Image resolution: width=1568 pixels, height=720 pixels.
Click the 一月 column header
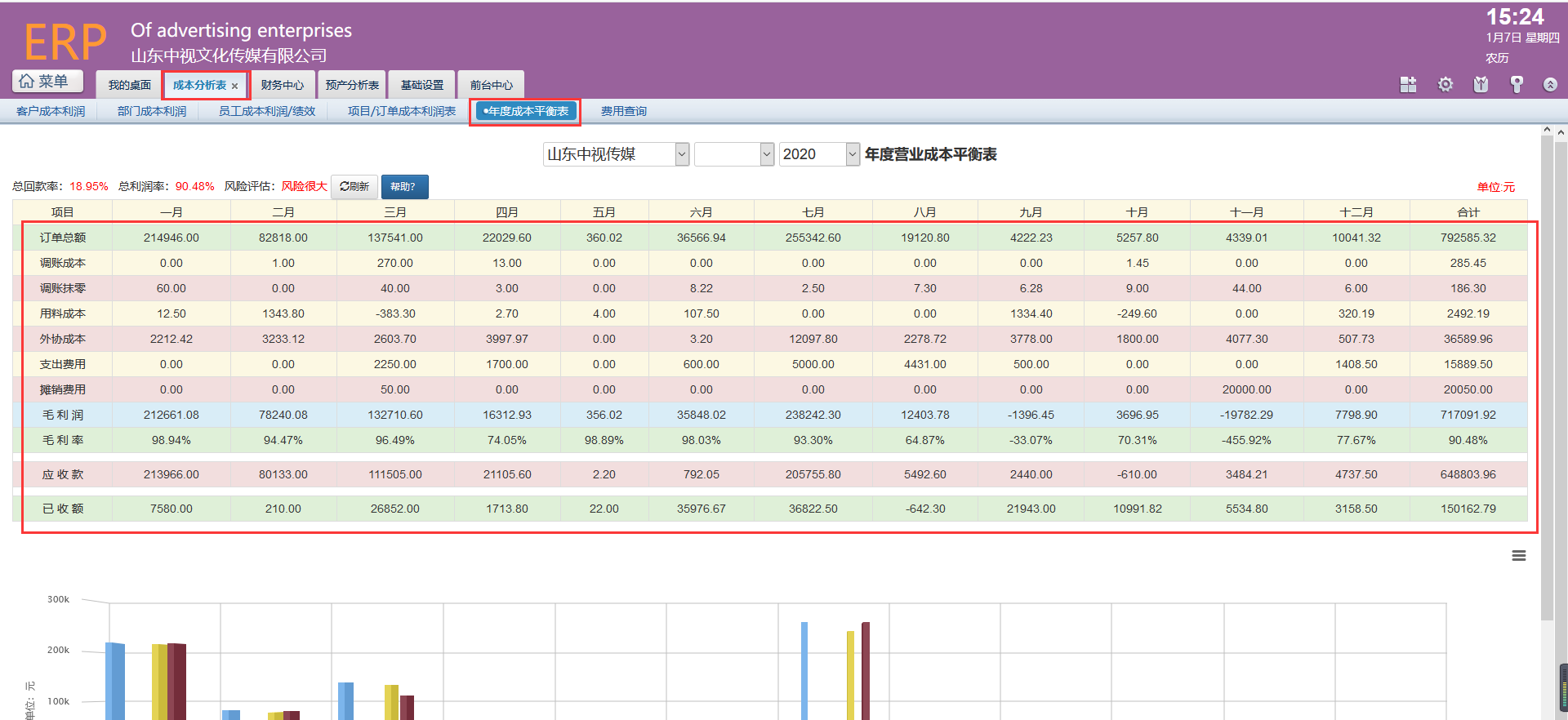click(x=171, y=212)
